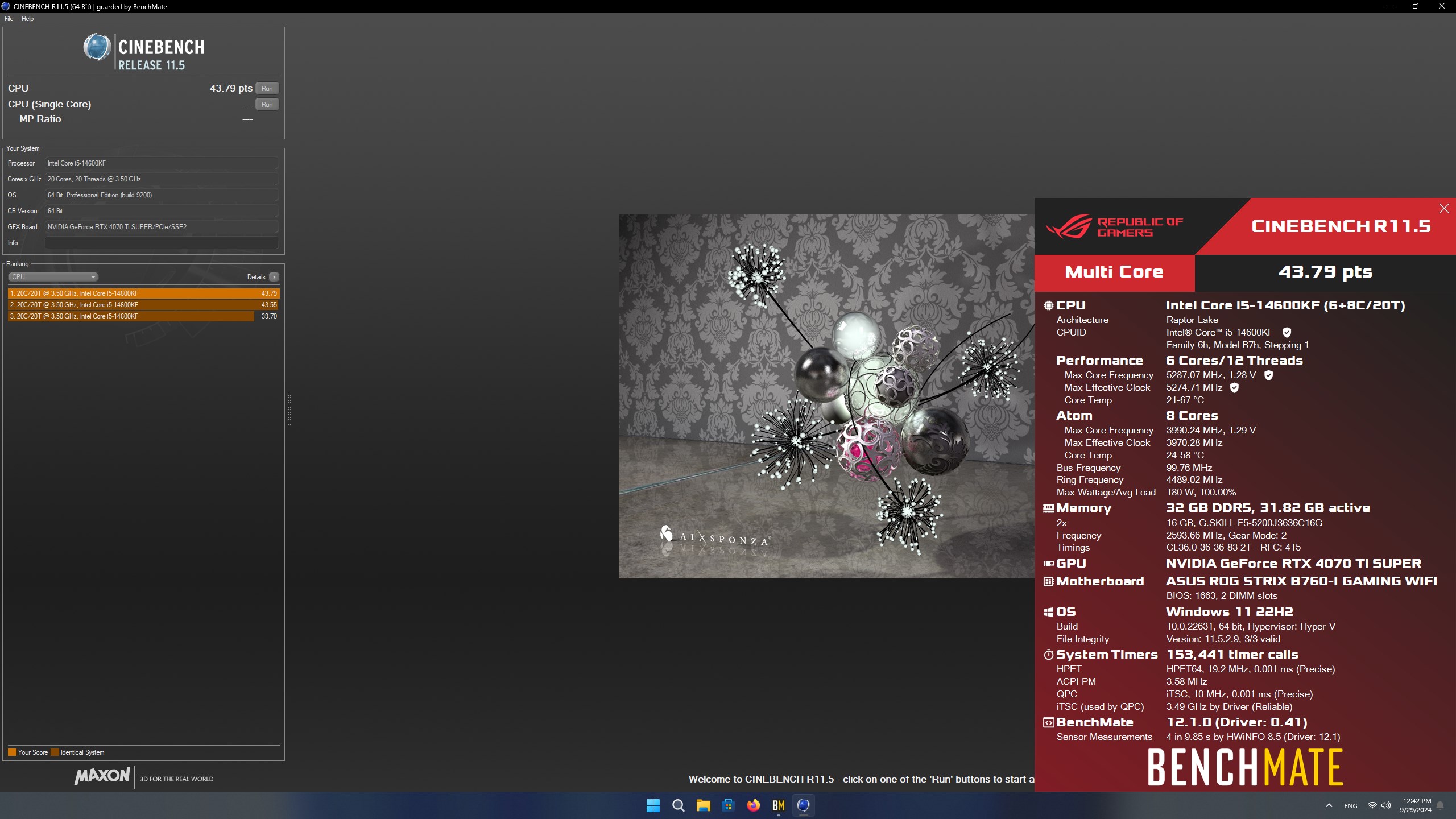Click Ring Frequency value 4489.02 MHz
The width and height of the screenshot is (1456, 819).
1194,480
